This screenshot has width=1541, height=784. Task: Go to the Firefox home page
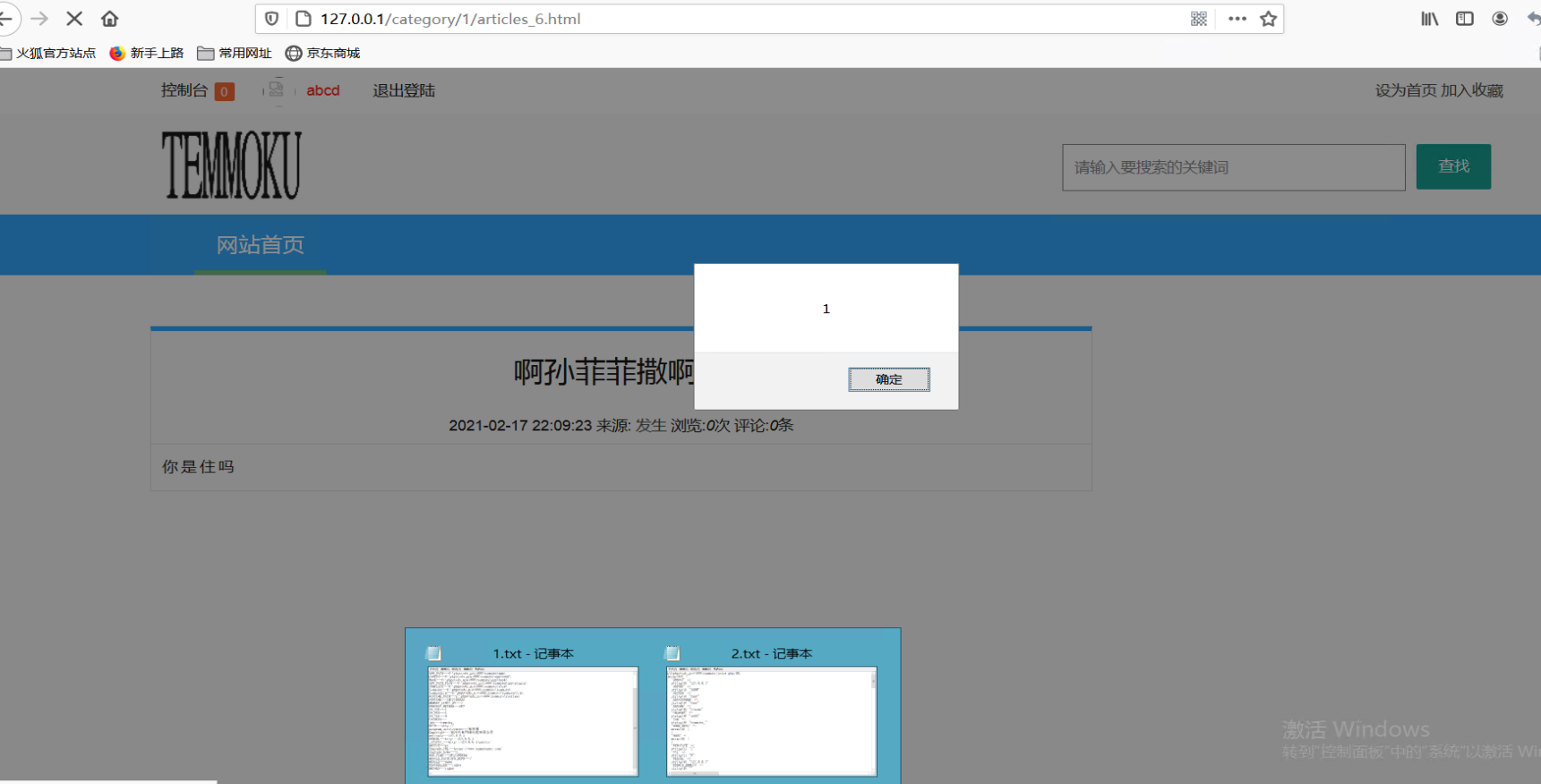tap(109, 19)
